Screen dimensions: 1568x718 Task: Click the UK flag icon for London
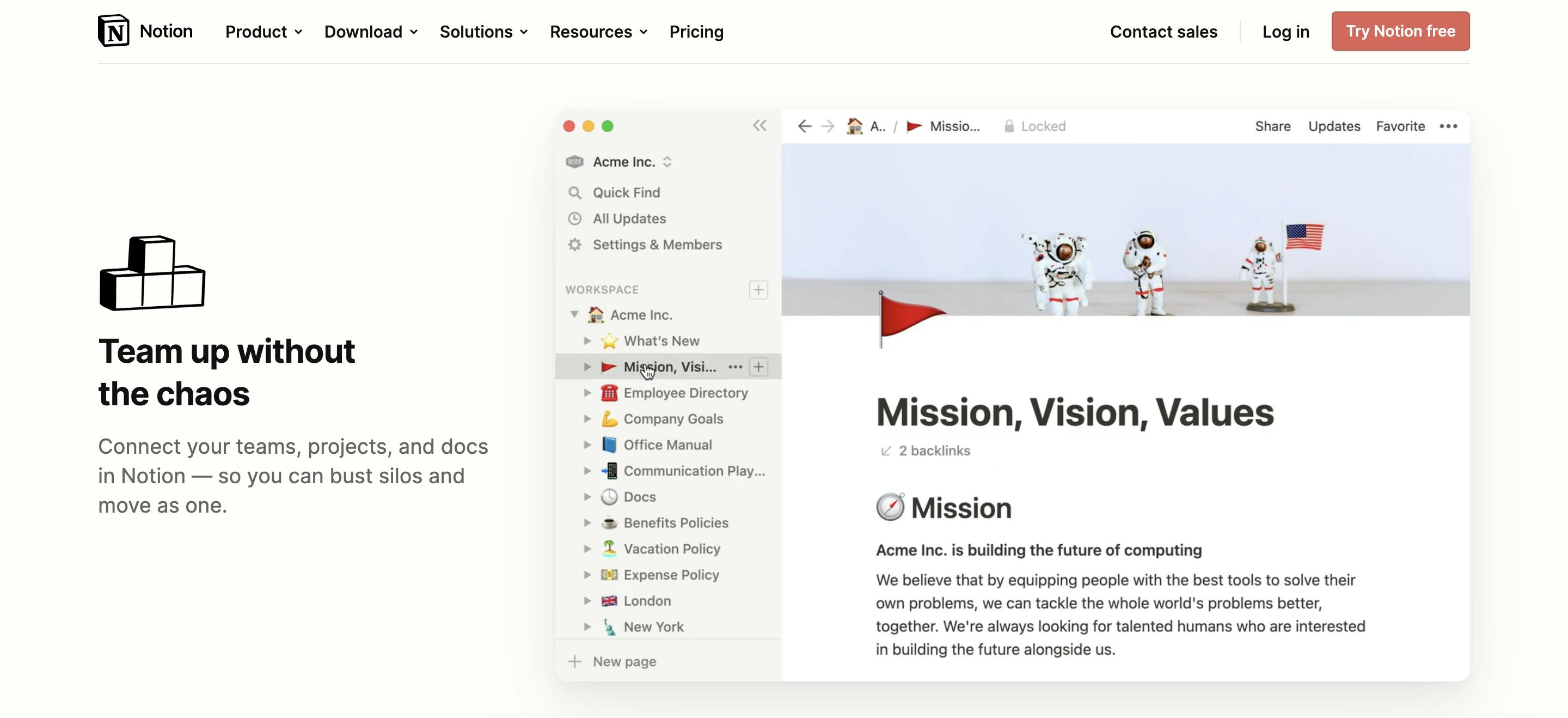pyautogui.click(x=609, y=601)
